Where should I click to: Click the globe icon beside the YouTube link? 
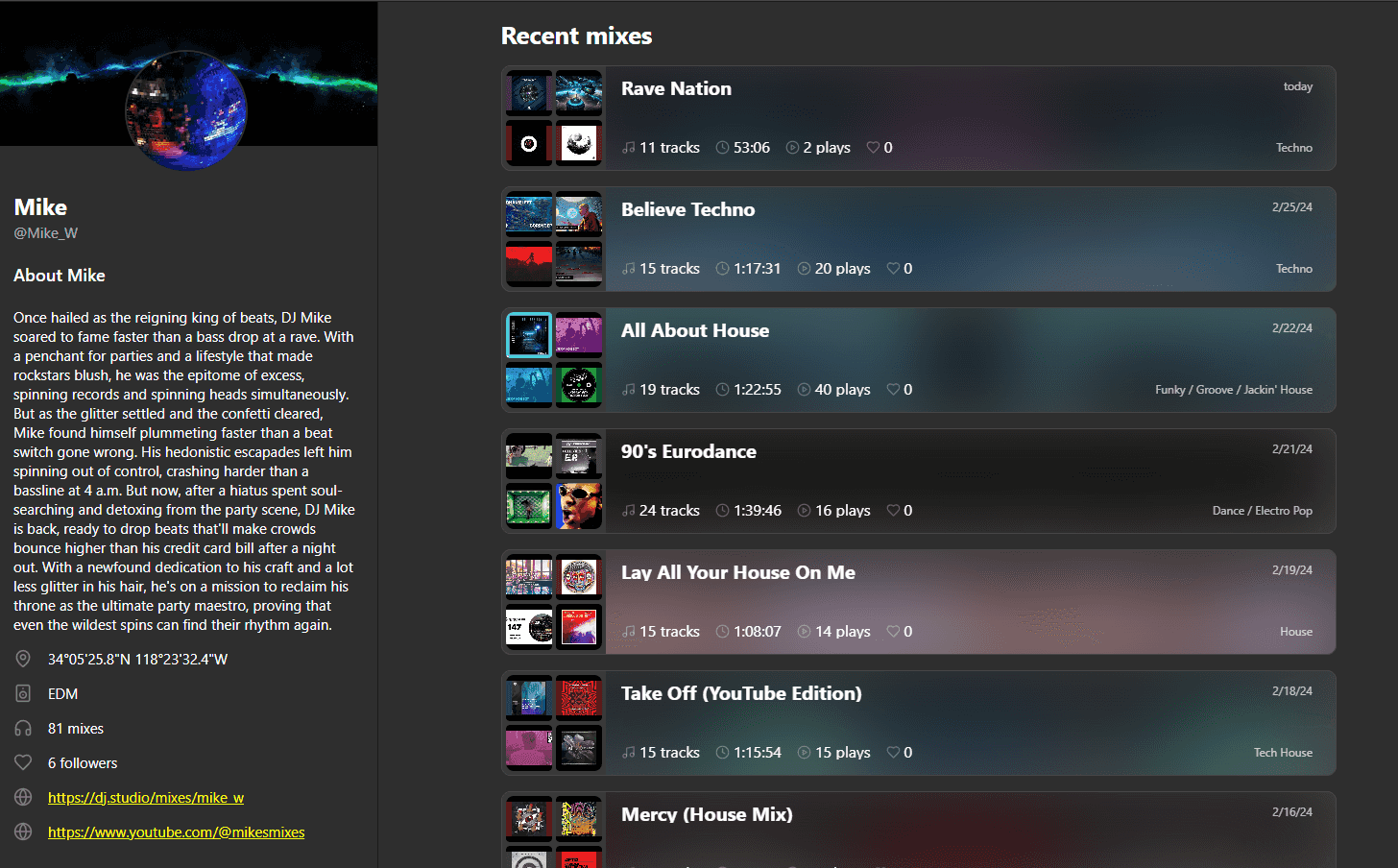22,832
